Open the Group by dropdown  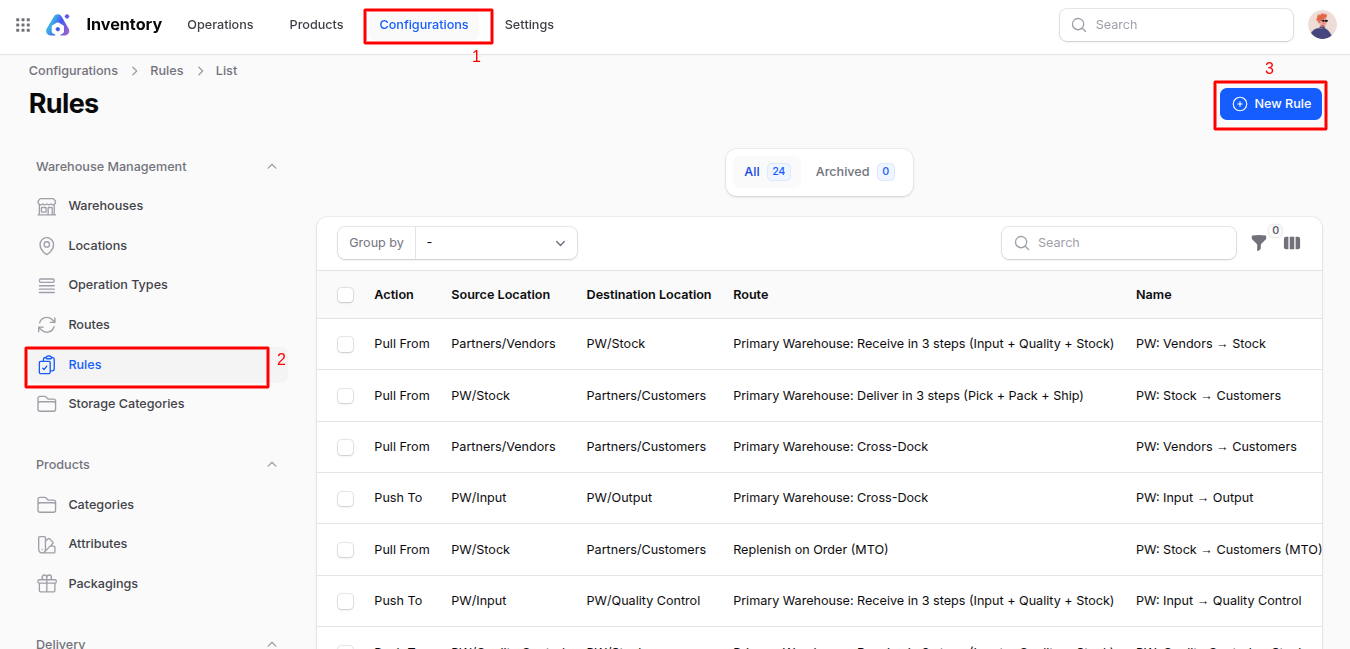tap(496, 243)
